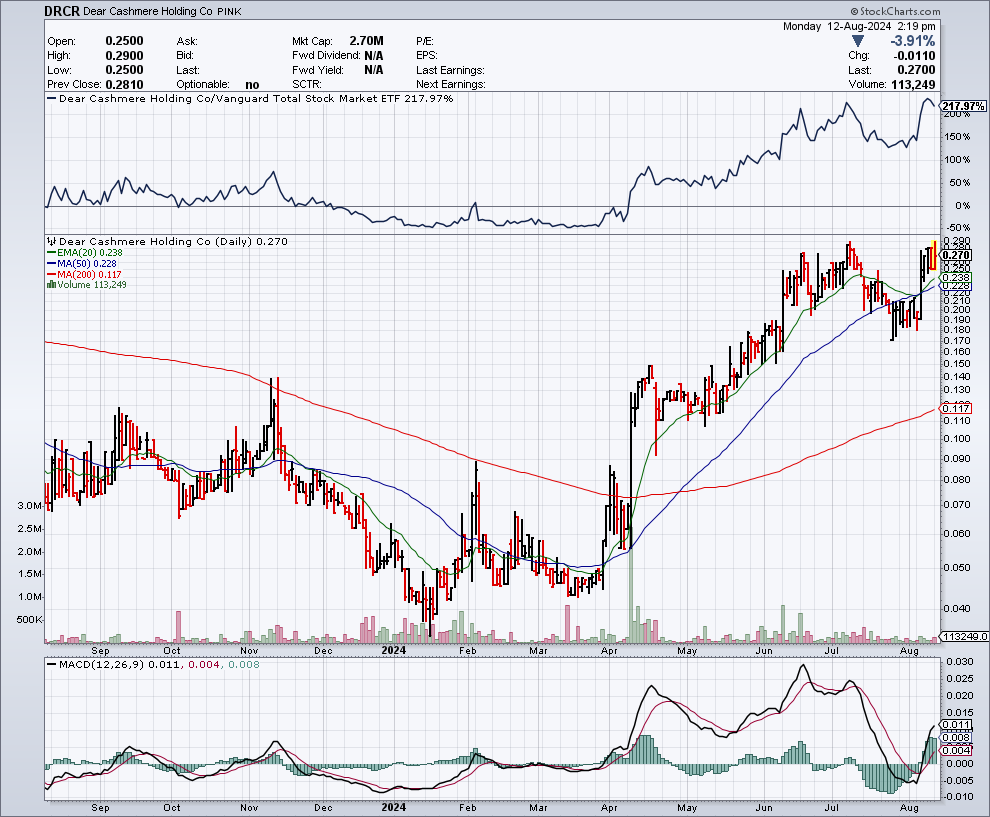This screenshot has height=817, width=990.
Task: Click the Prev Close value 0.2810
Action: click(124, 85)
